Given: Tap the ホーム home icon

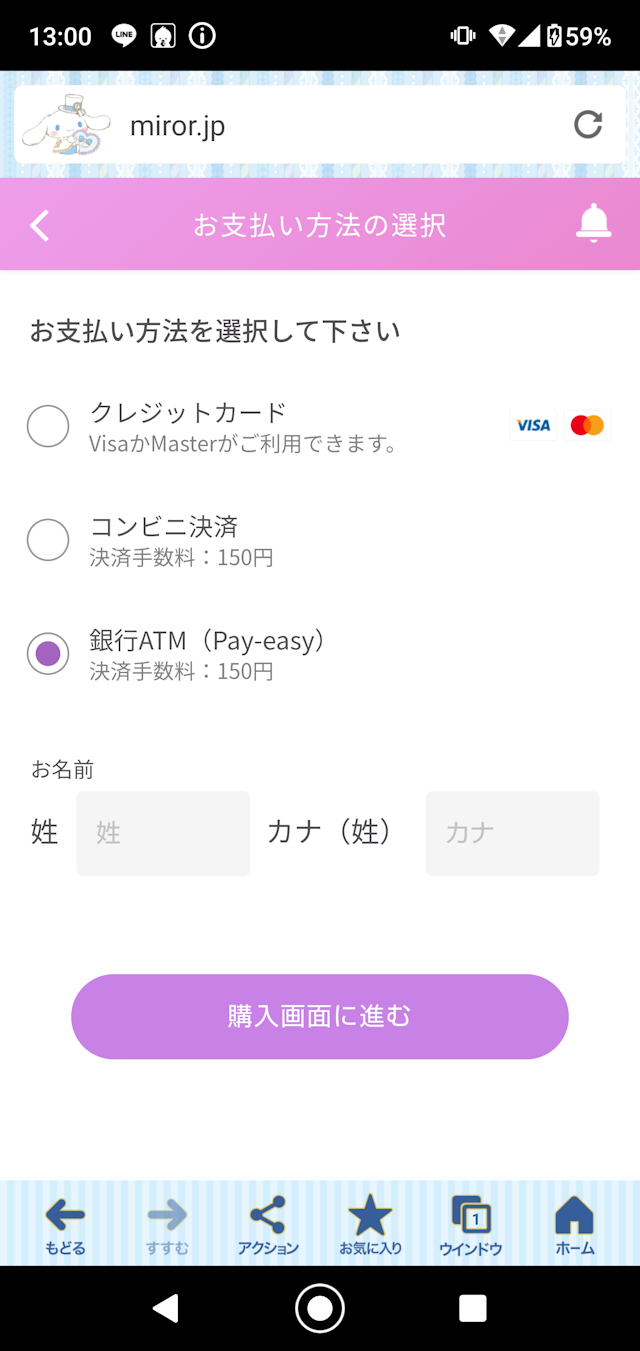Looking at the screenshot, I should click(574, 1216).
